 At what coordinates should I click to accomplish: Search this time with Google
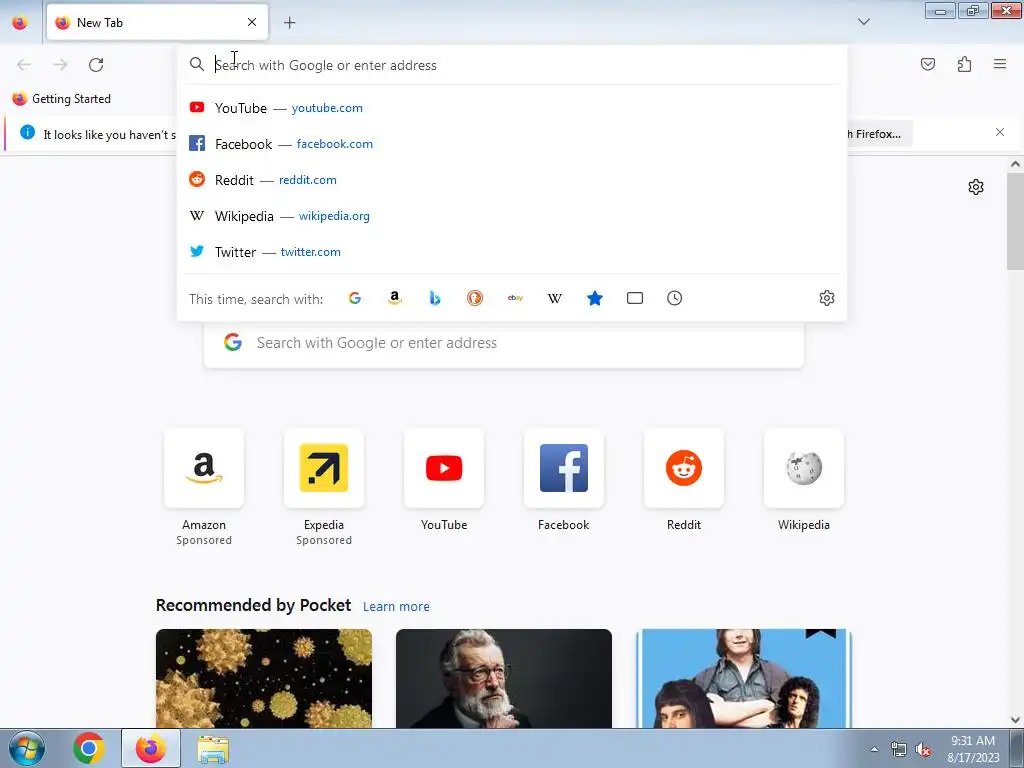tap(355, 298)
